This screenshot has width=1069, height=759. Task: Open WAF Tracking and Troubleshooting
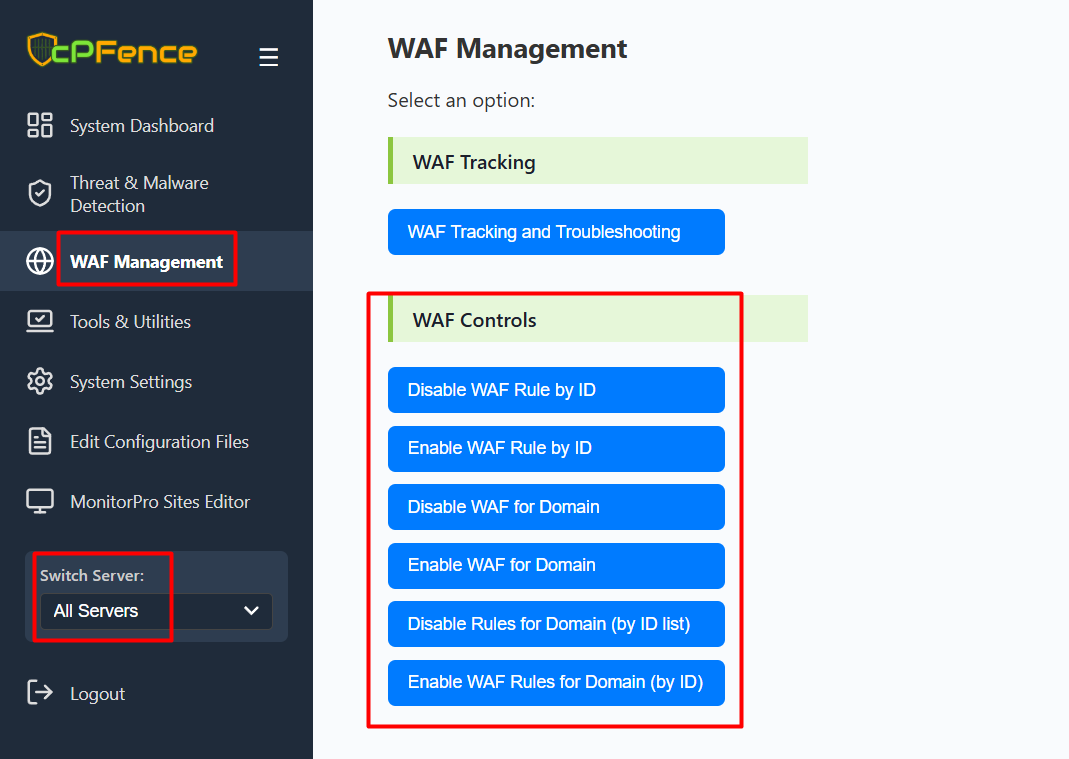pyautogui.click(x=556, y=232)
